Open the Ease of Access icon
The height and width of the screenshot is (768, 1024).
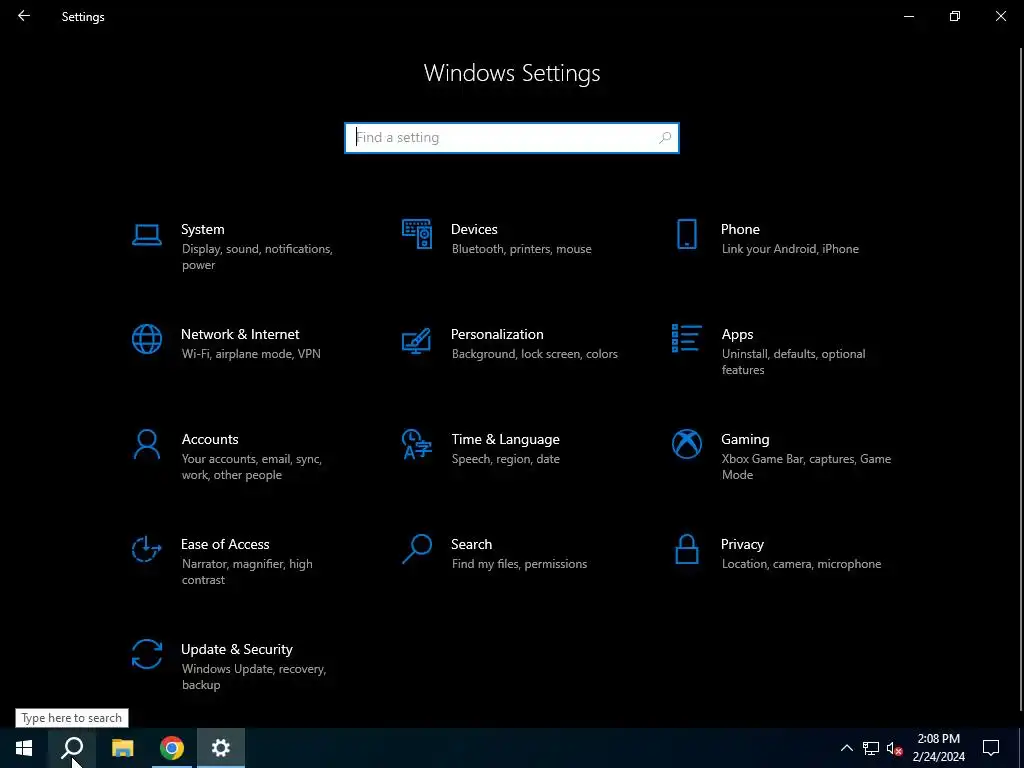146,549
